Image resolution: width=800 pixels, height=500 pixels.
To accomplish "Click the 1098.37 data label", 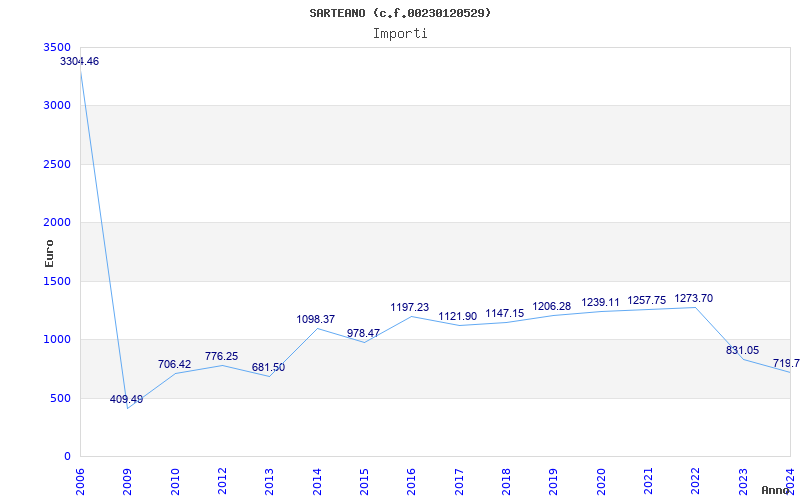I will click(x=316, y=320).
